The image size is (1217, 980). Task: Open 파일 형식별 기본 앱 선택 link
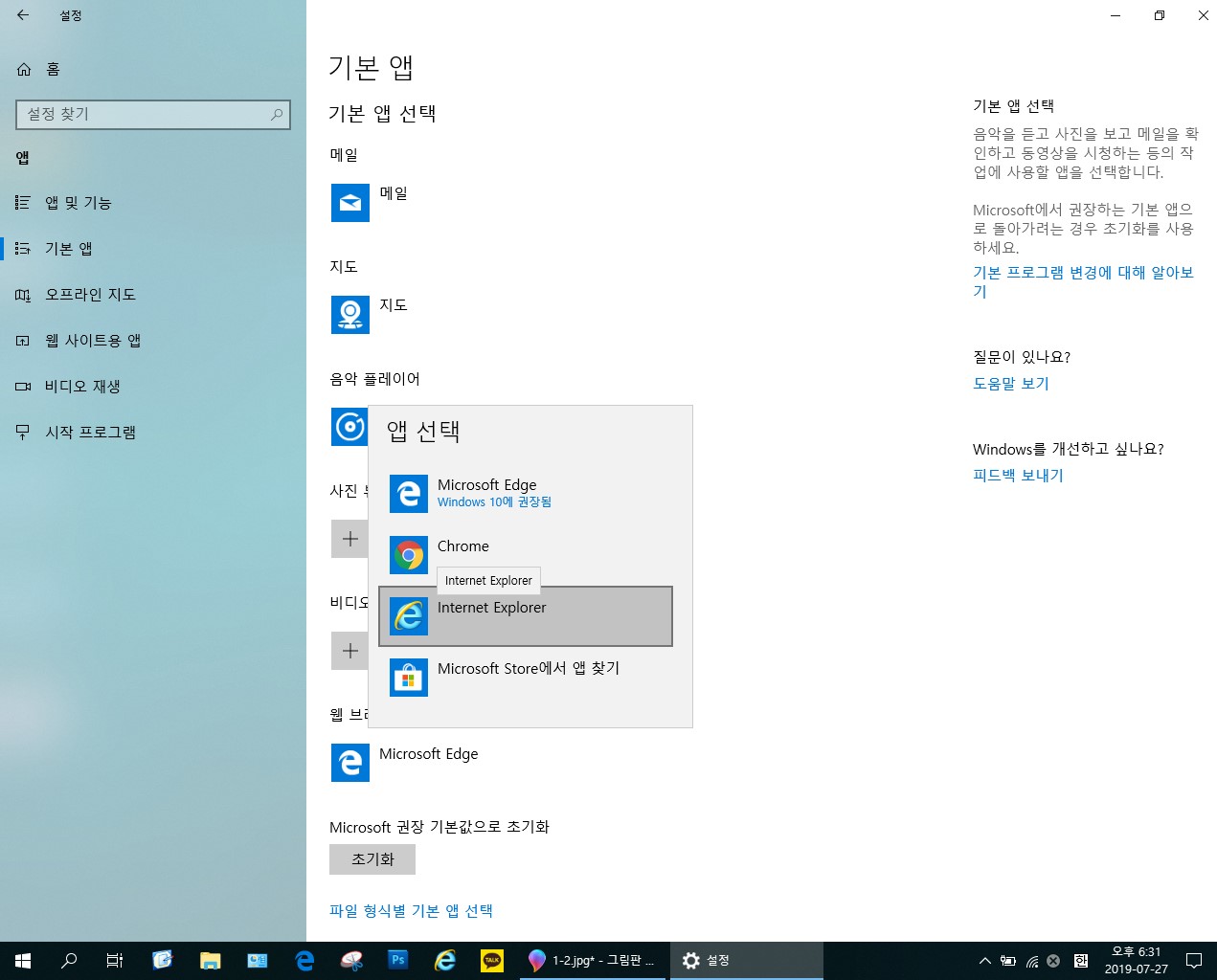tap(411, 911)
